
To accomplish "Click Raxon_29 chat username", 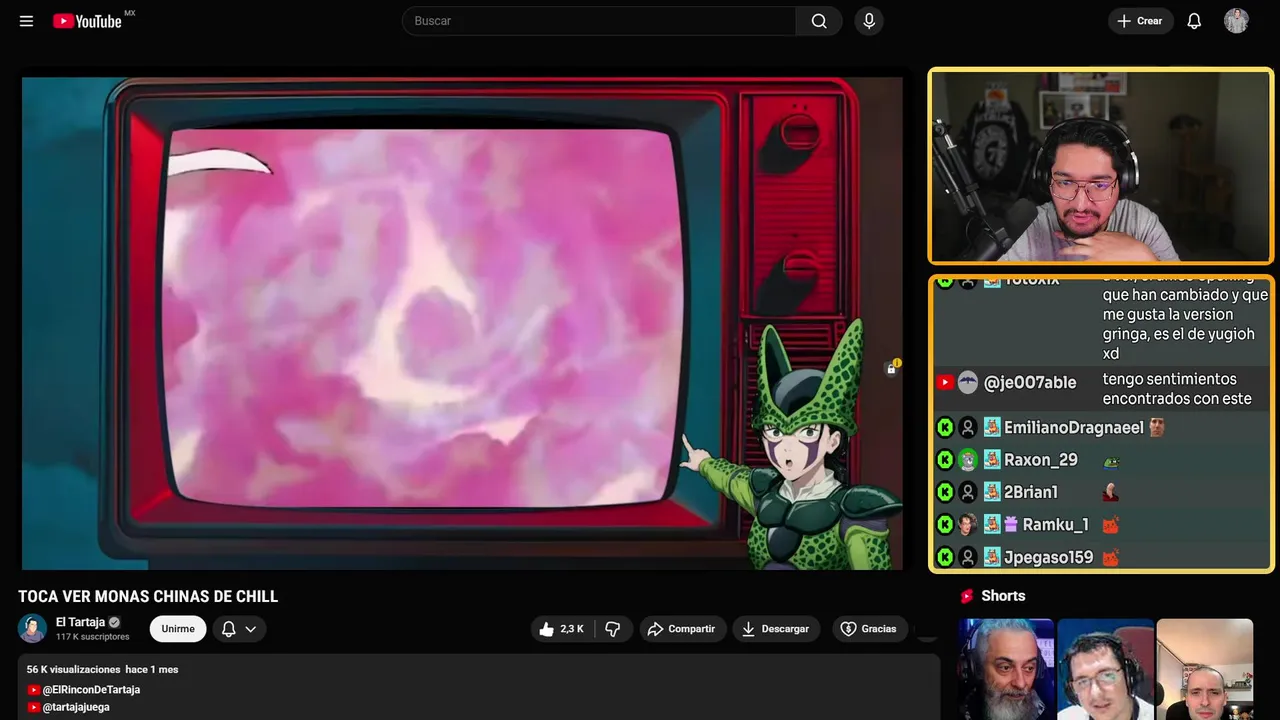I will coord(1040,460).
